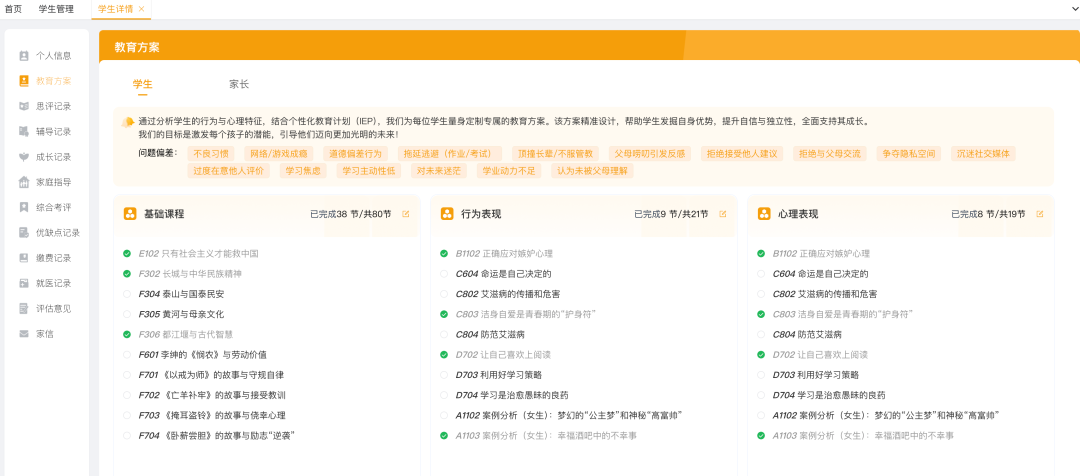Viewport: 1080px width, 476px height.
Task: Open C802 艾滋病的传播和危害 in 行为表现
Action: tap(508, 294)
